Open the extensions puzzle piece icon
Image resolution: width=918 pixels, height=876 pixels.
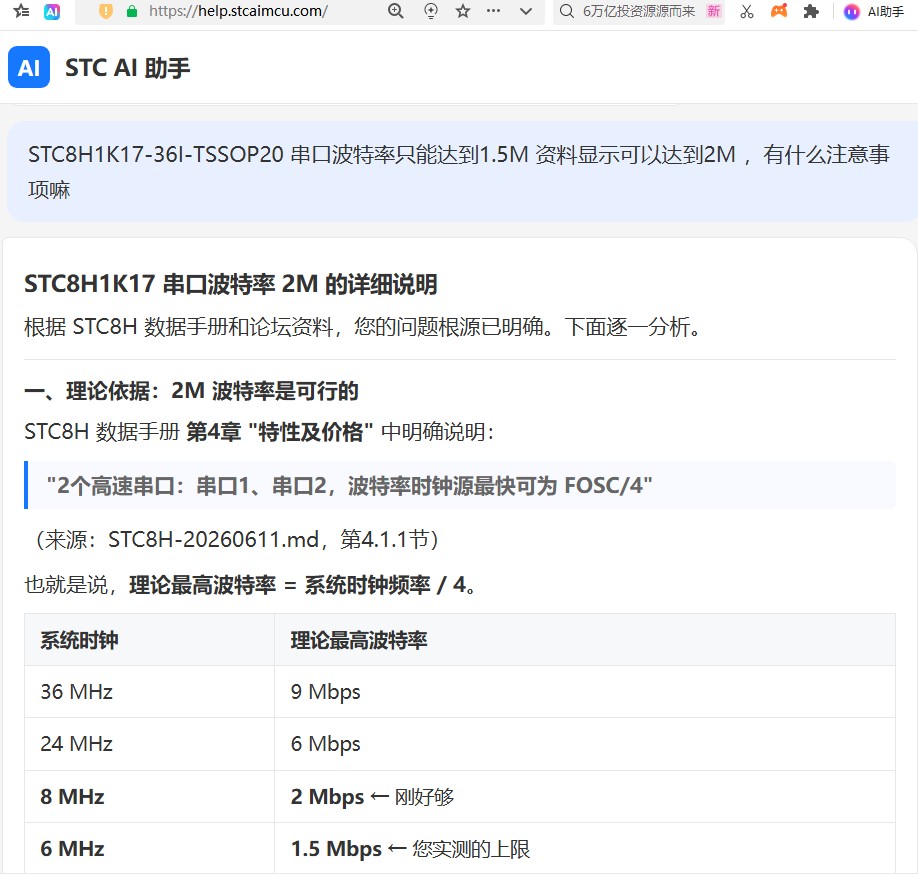811,11
